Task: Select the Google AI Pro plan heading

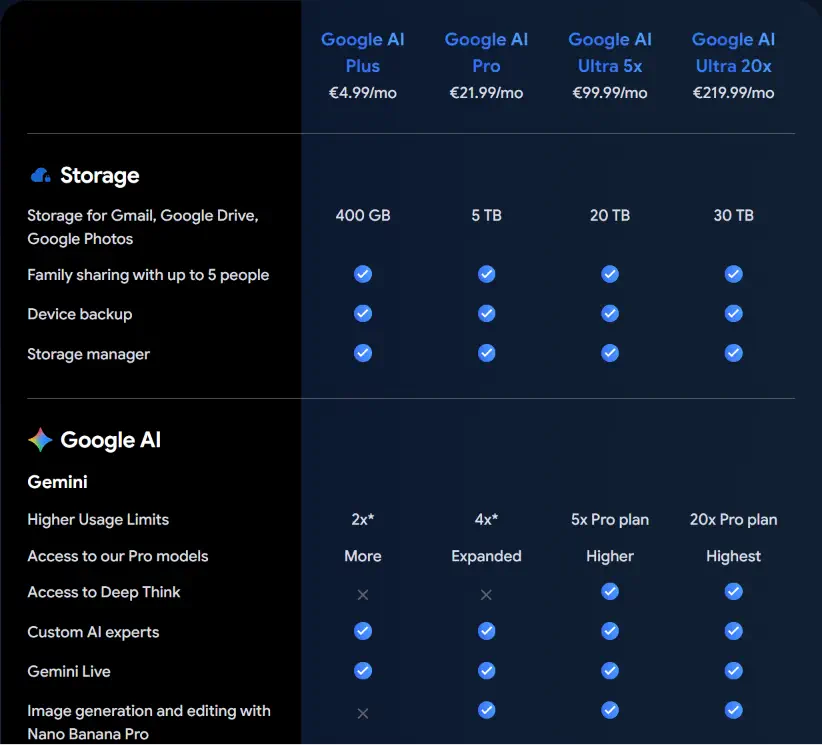Action: coord(486,52)
